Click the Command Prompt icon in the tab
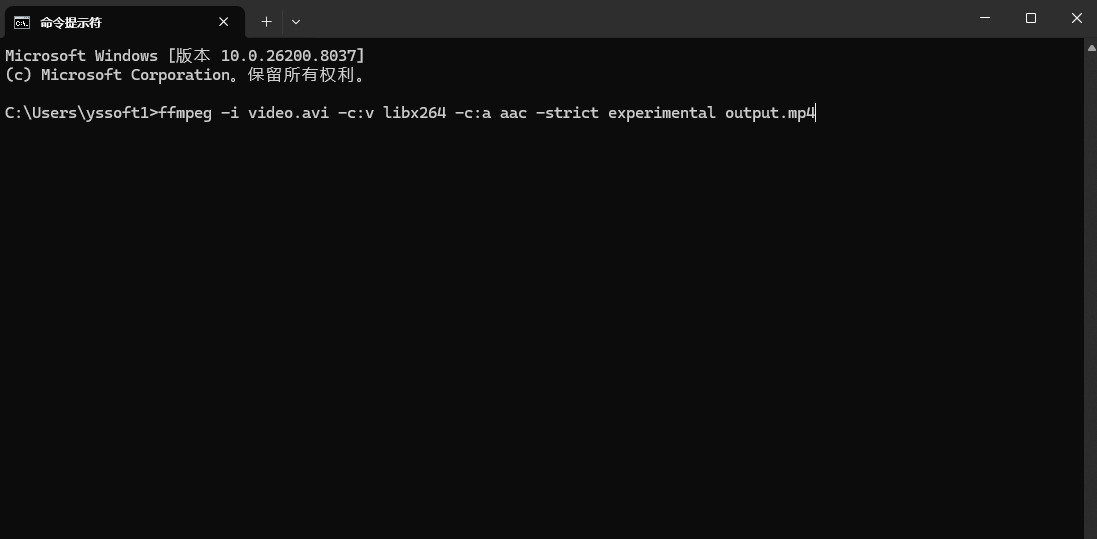Screen dimensions: 1097x539 (x=21, y=22)
